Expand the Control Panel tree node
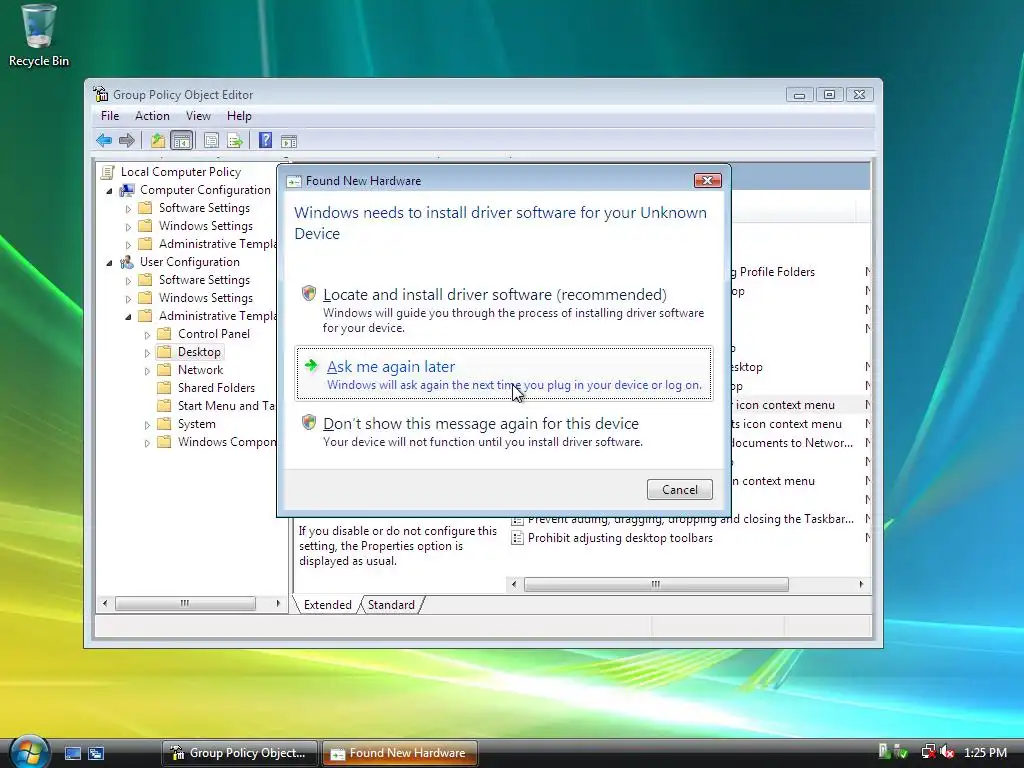Image resolution: width=1024 pixels, height=768 pixels. (147, 334)
